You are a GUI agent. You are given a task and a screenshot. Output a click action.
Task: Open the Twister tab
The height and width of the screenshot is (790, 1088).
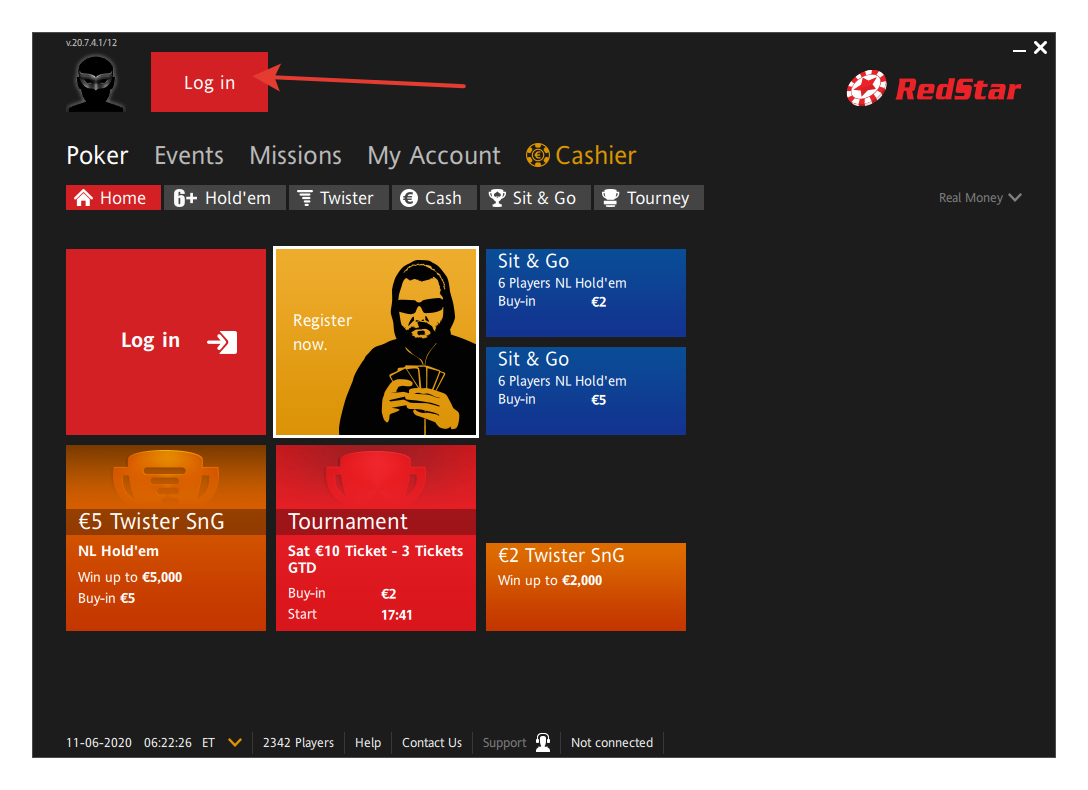click(338, 198)
